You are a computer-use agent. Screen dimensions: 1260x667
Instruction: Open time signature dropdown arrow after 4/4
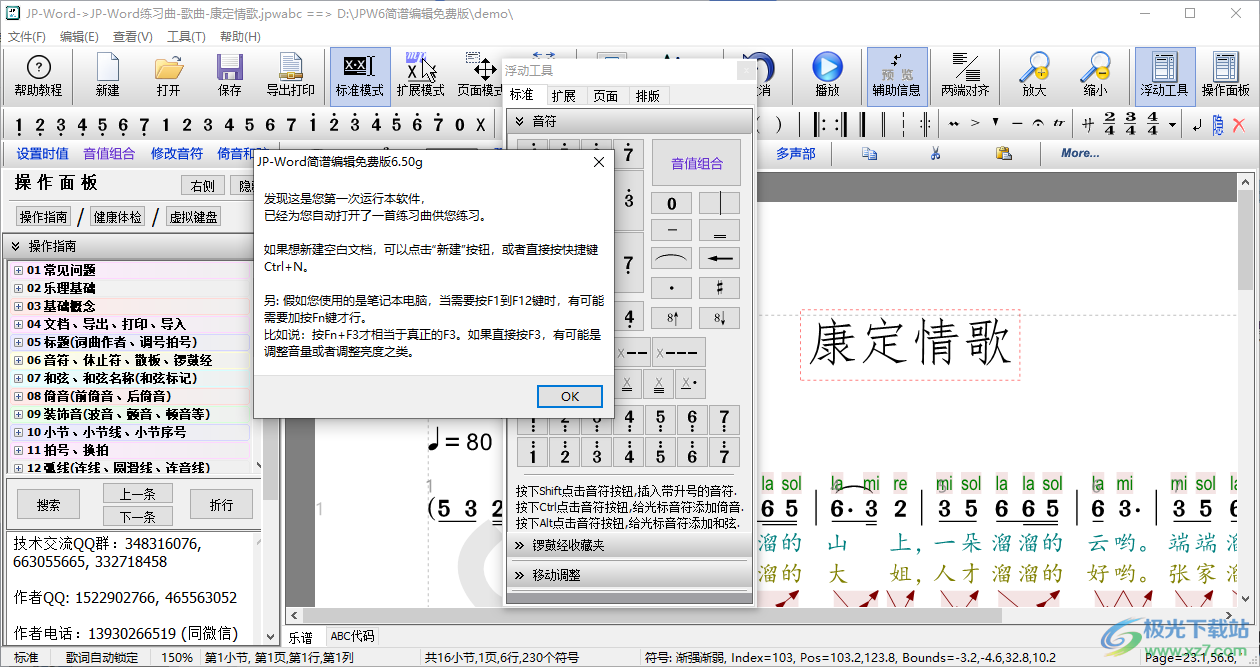click(1173, 125)
